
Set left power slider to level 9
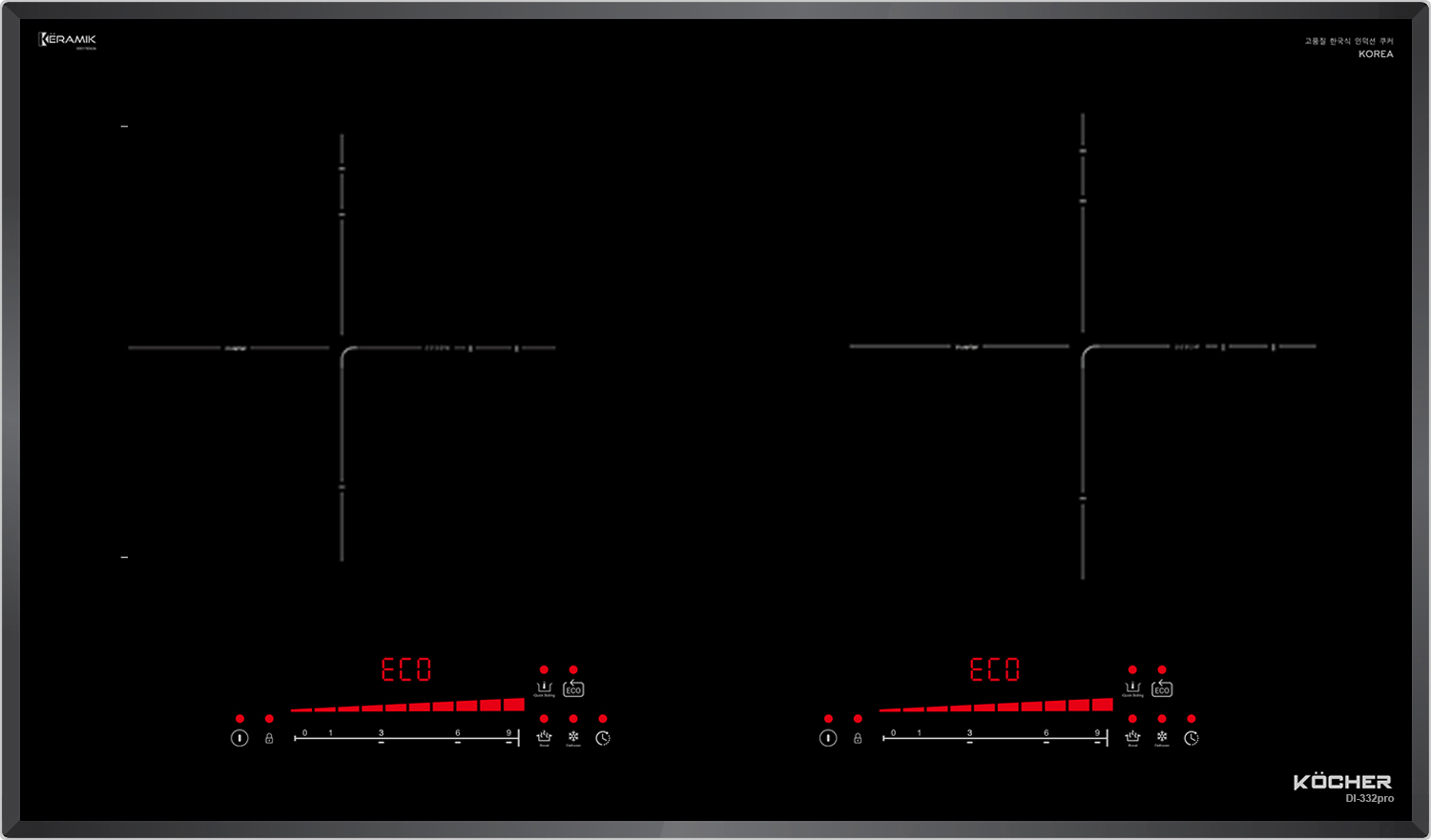508,738
